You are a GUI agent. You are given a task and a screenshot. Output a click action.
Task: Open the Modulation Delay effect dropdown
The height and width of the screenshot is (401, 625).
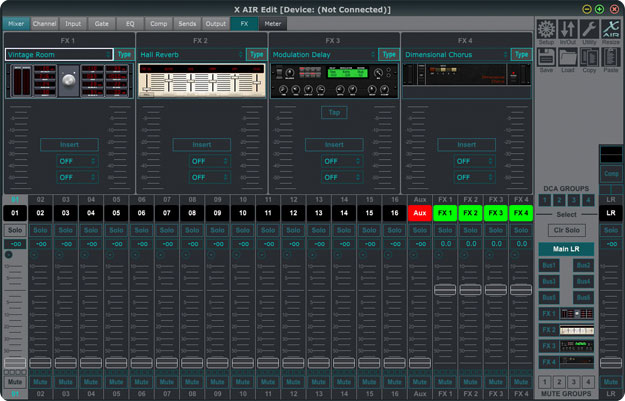[x=324, y=55]
